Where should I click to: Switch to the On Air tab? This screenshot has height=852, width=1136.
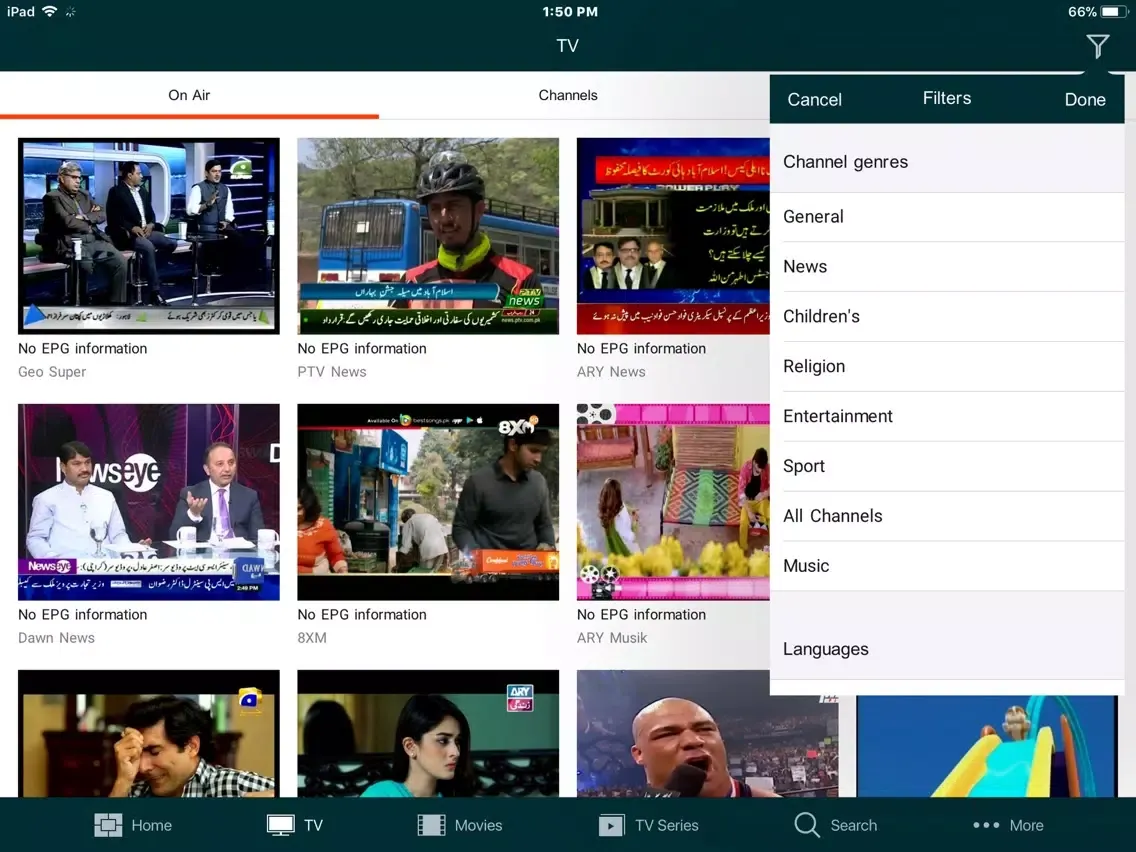189,95
